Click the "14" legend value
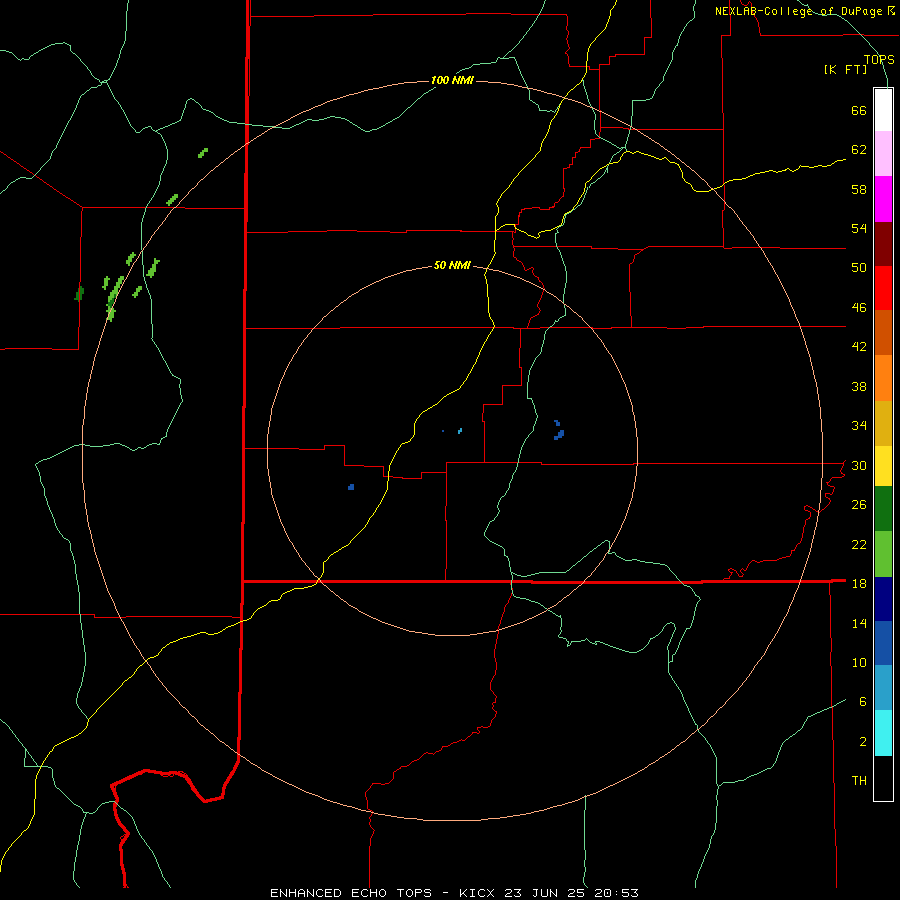The image size is (900, 900). [859, 623]
